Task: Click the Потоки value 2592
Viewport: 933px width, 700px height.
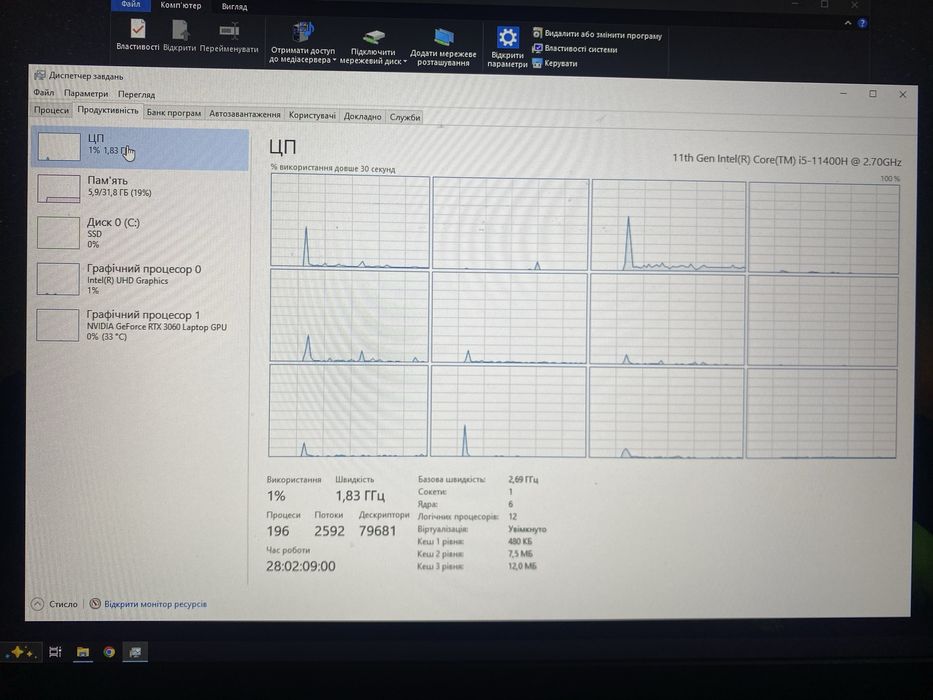Action: coord(329,530)
